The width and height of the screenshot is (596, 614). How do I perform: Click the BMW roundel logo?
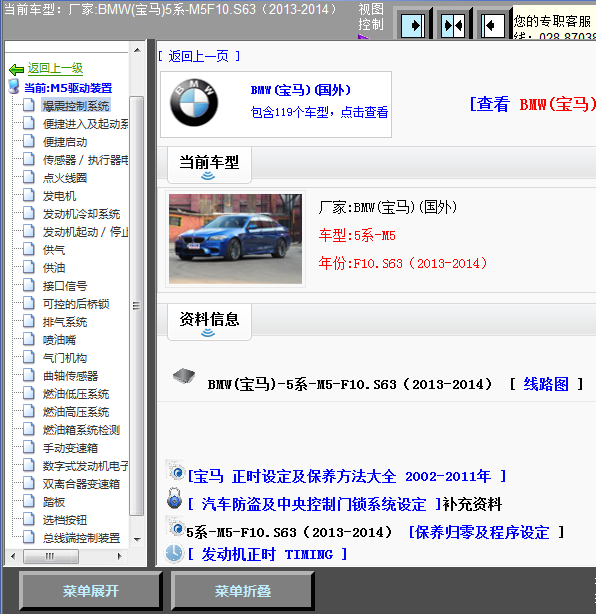(x=194, y=103)
